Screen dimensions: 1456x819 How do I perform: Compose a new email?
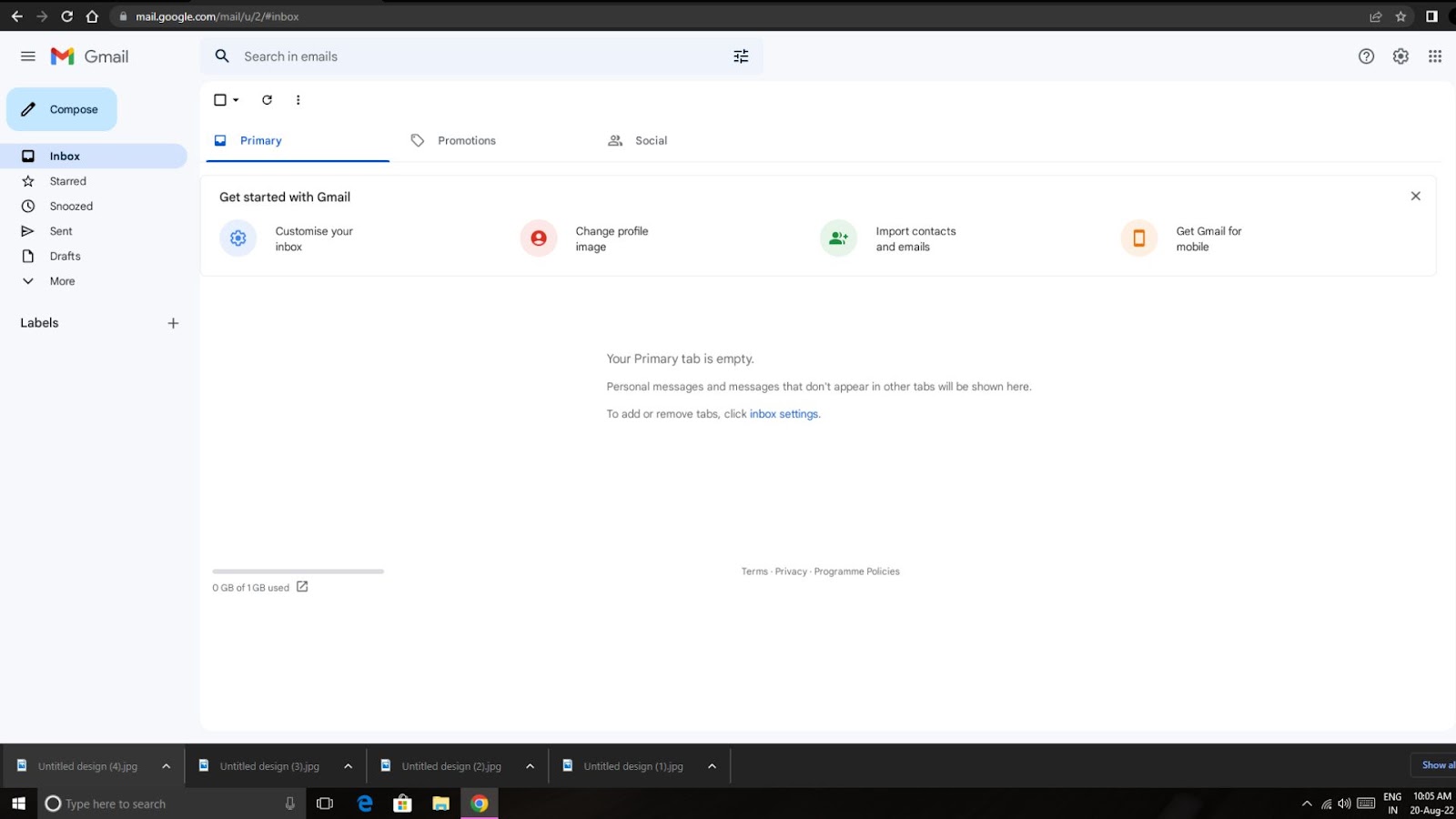pos(62,109)
